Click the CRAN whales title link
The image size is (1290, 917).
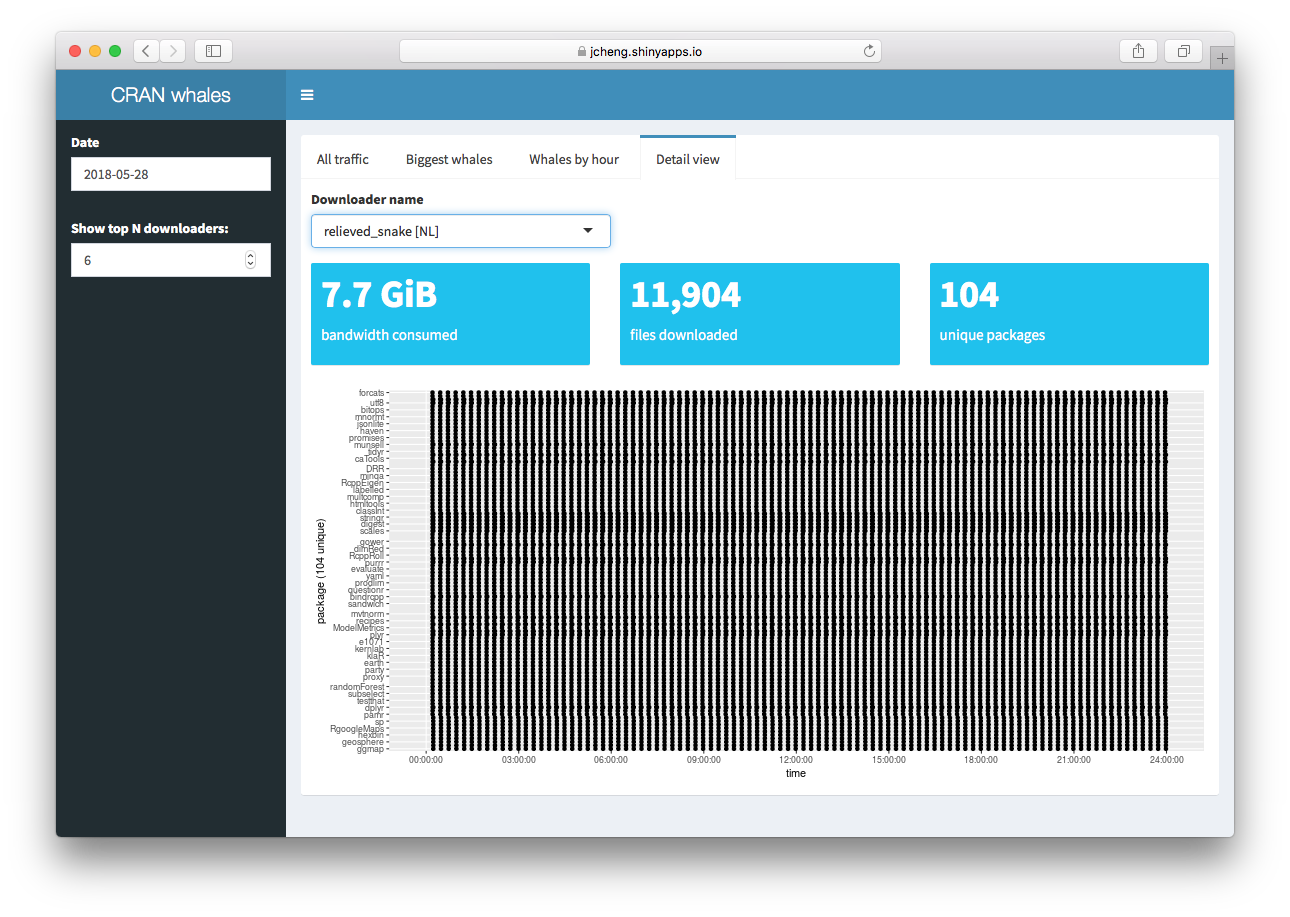(171, 94)
